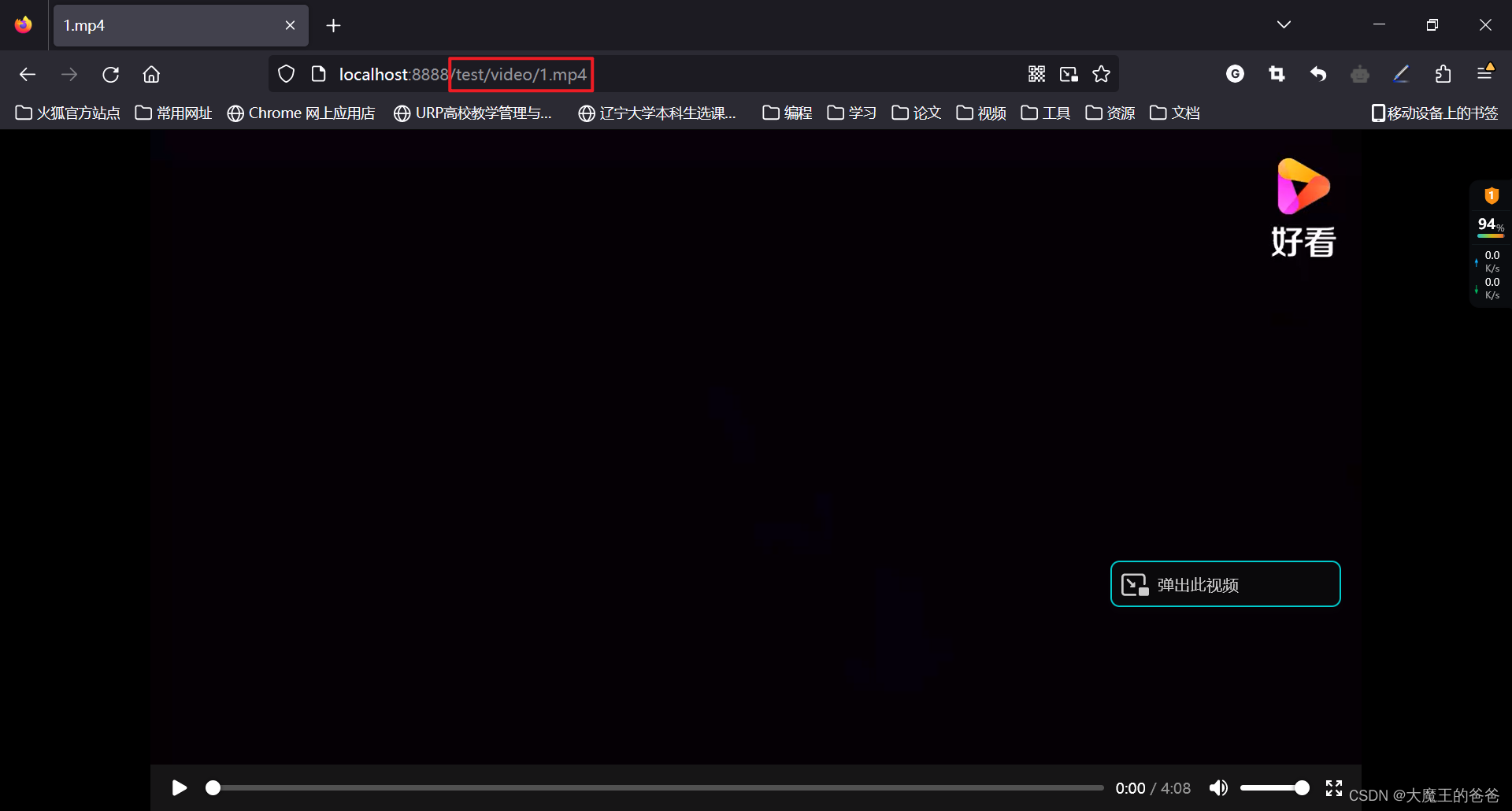
Task: Open the extensions puzzle-piece icon
Action: 1442,73
